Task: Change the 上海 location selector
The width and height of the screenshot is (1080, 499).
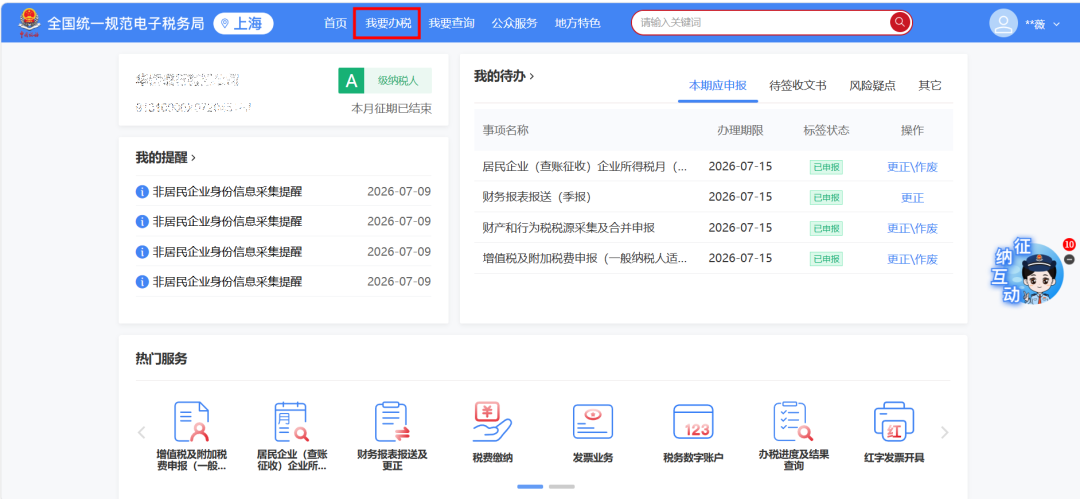Action: [x=243, y=23]
